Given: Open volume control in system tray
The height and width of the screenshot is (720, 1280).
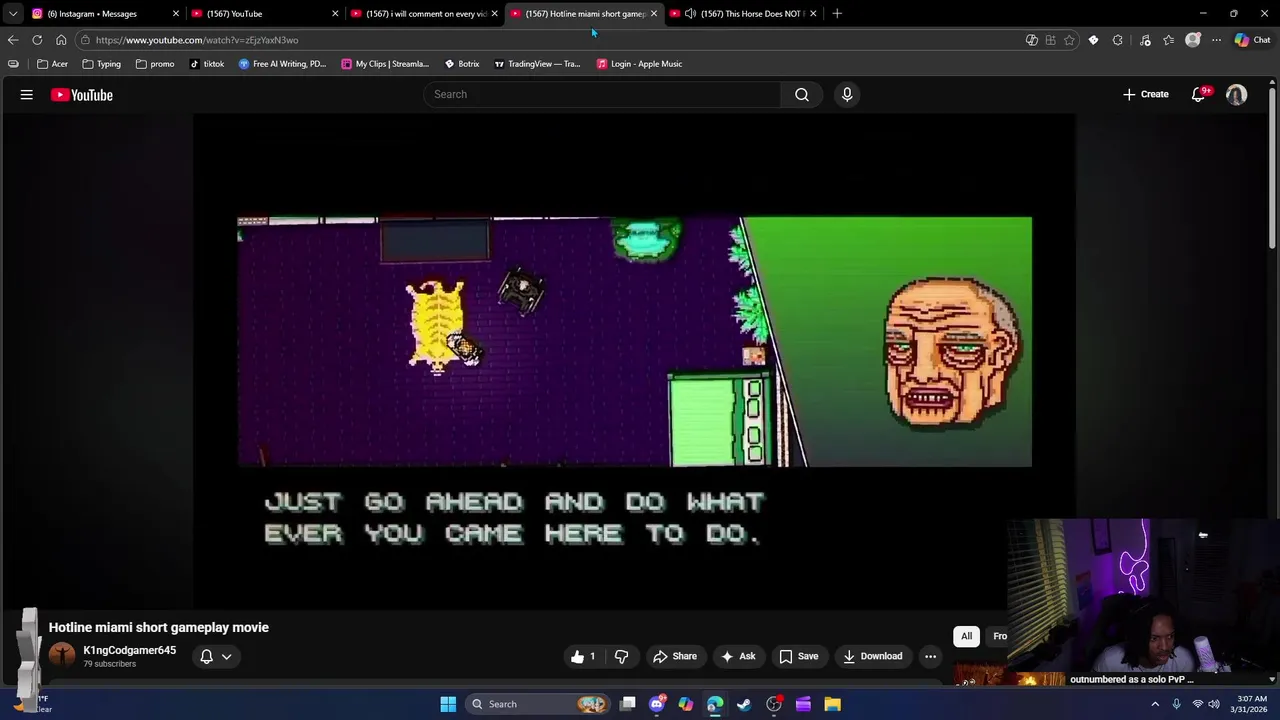Looking at the screenshot, I should (x=1214, y=704).
